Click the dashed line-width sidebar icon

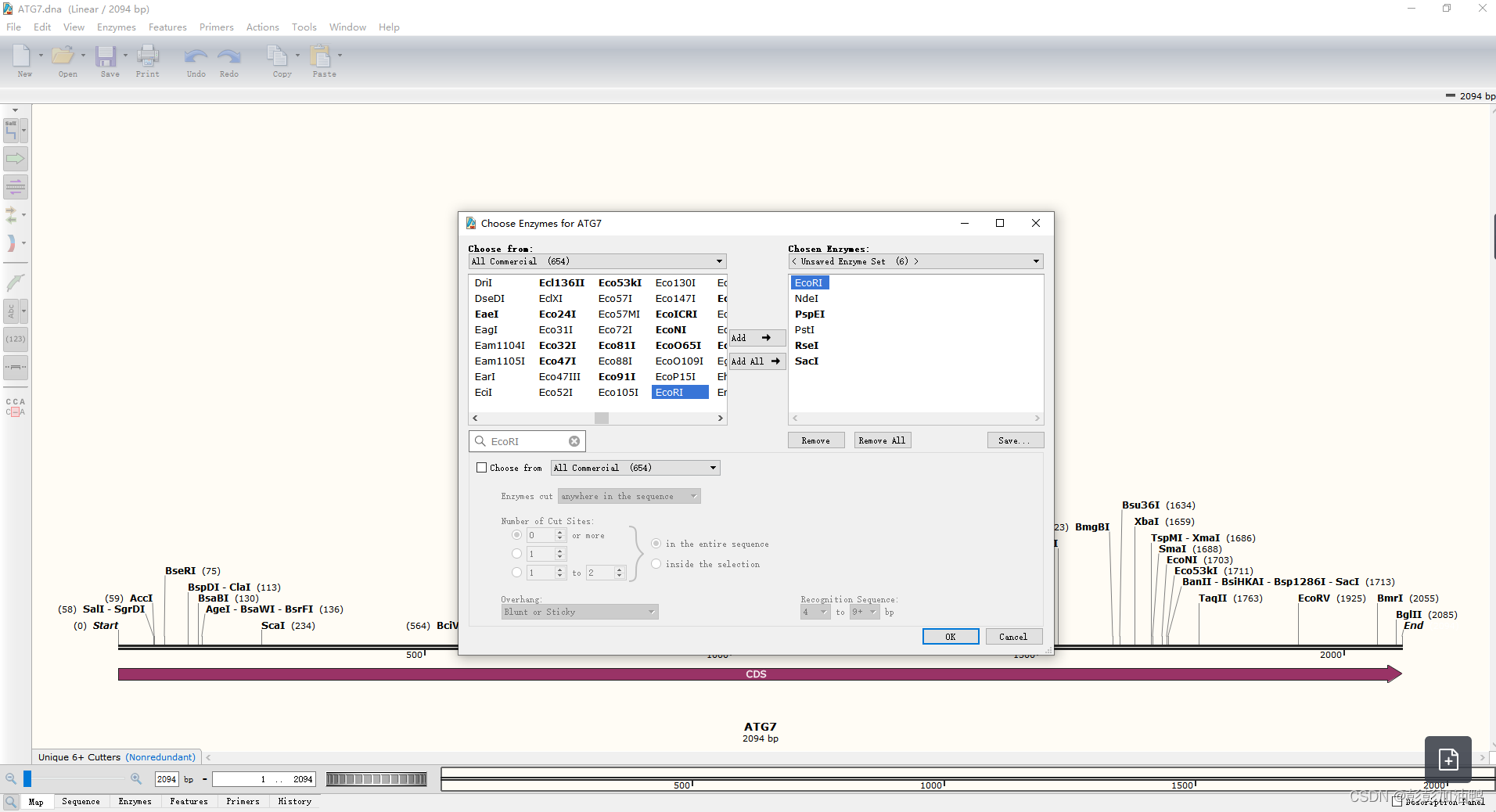click(16, 367)
